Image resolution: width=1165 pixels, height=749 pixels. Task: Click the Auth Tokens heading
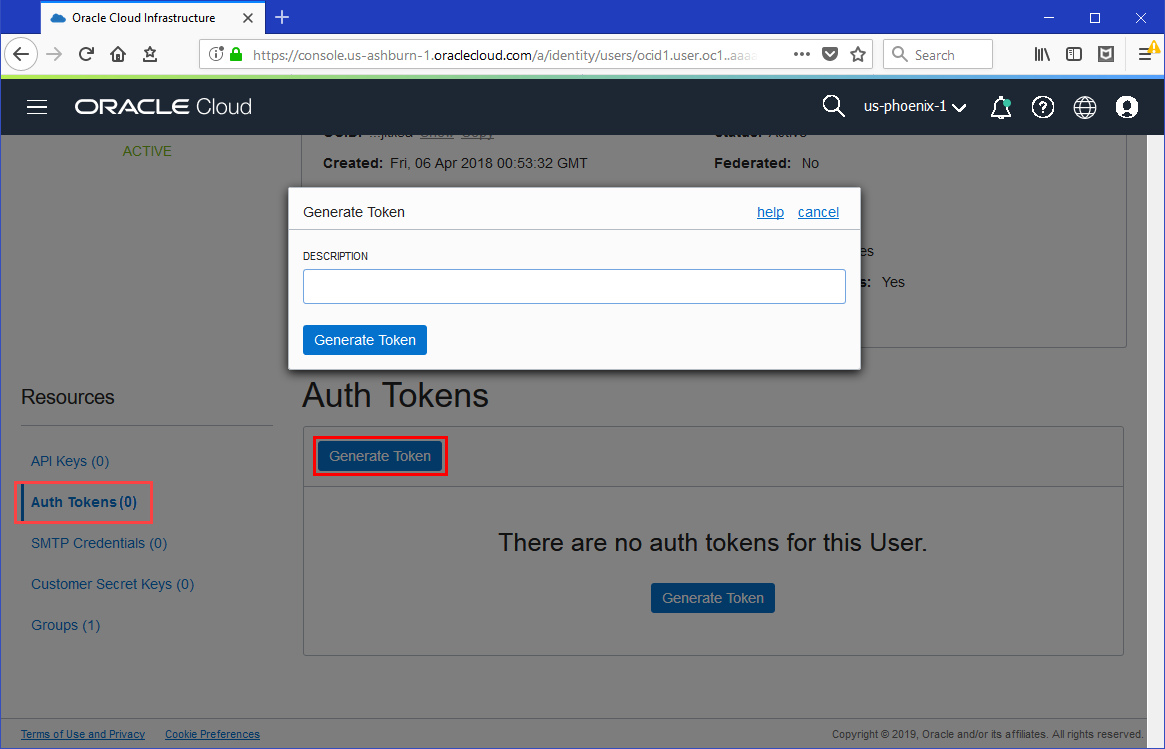click(395, 395)
